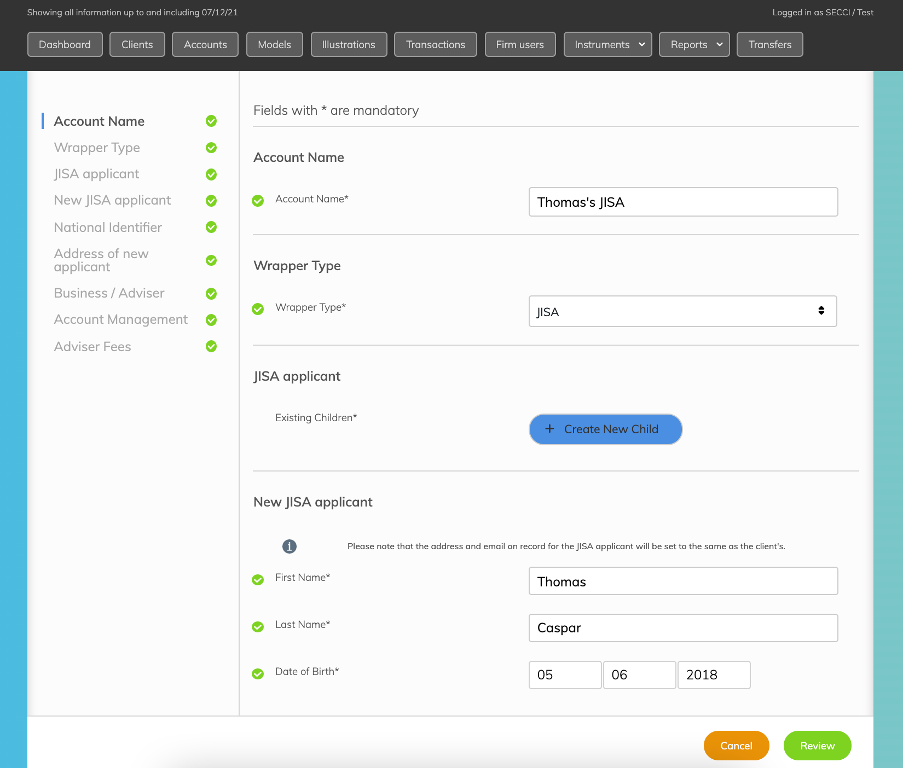Click the green status icon next to Adviser Fees
Image resolution: width=904 pixels, height=768 pixels.
click(x=210, y=346)
